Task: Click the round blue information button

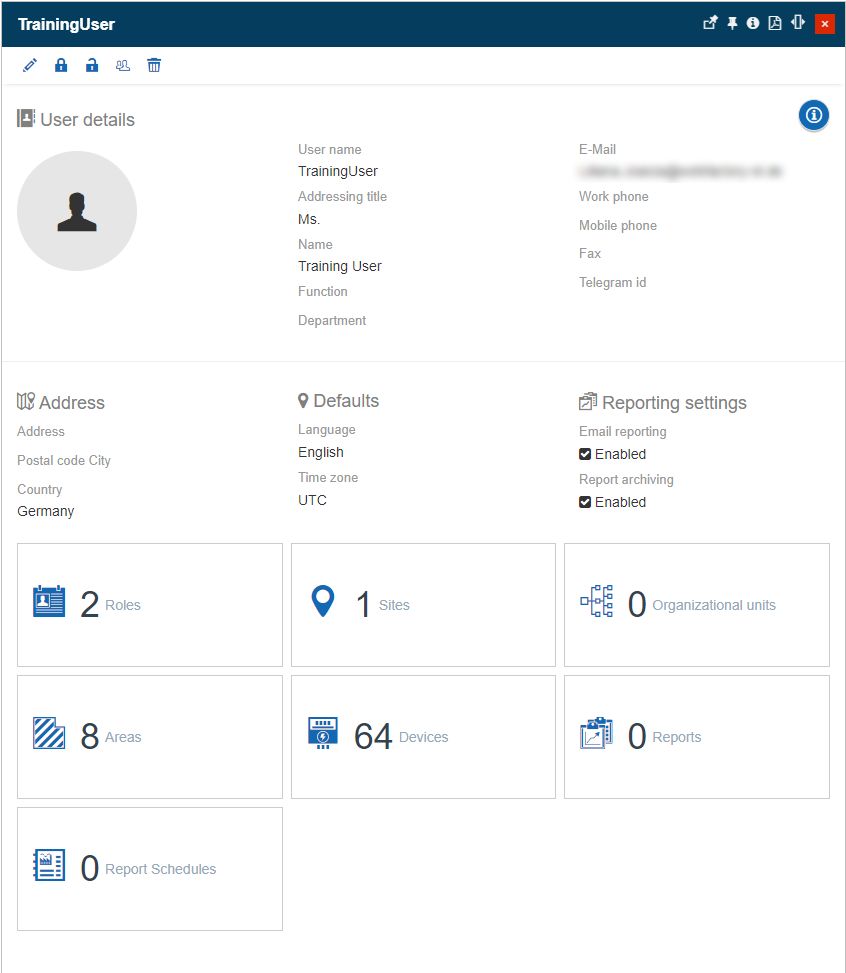Action: [x=814, y=116]
